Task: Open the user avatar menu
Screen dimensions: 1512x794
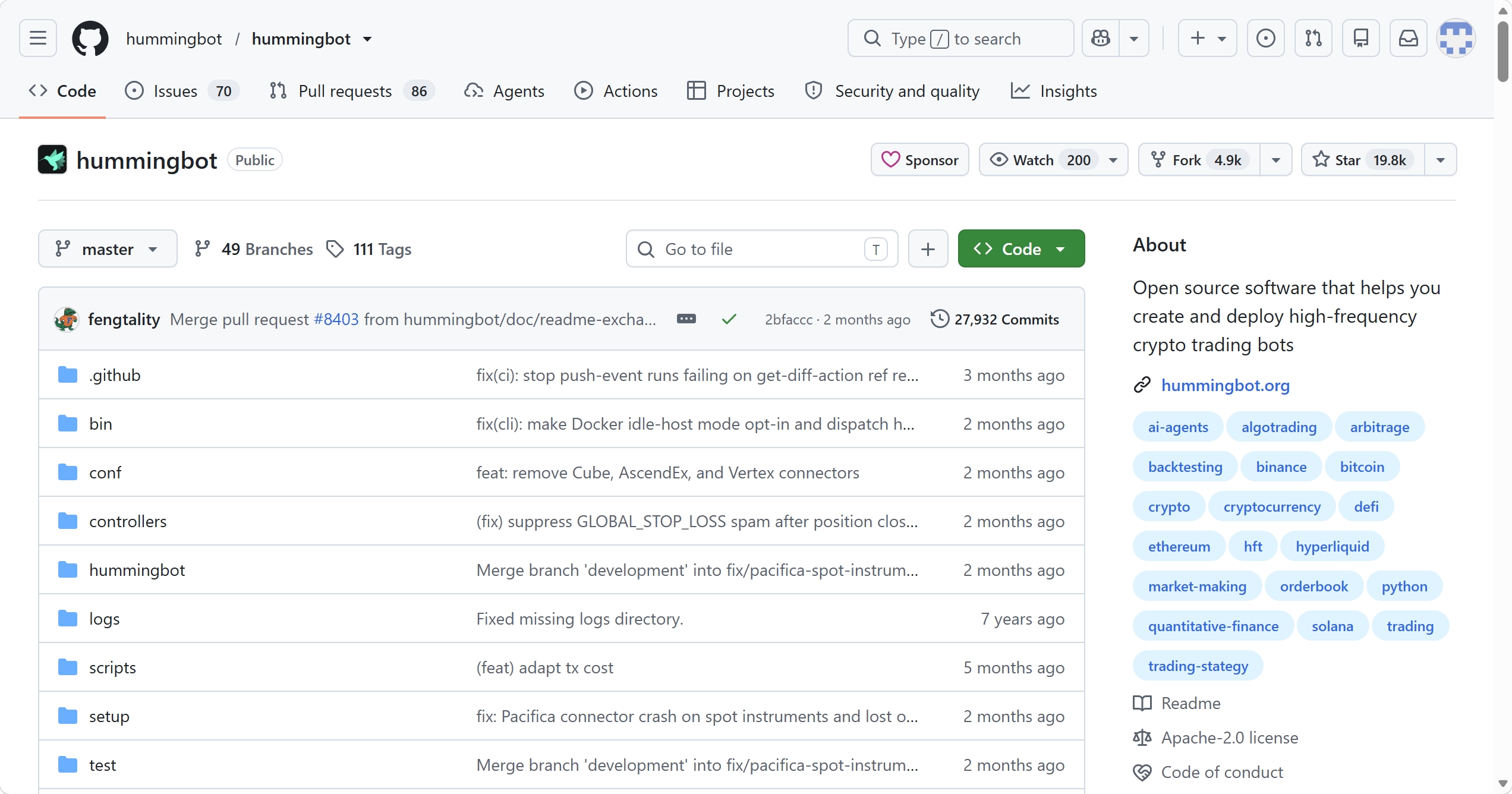Action: (1456, 39)
